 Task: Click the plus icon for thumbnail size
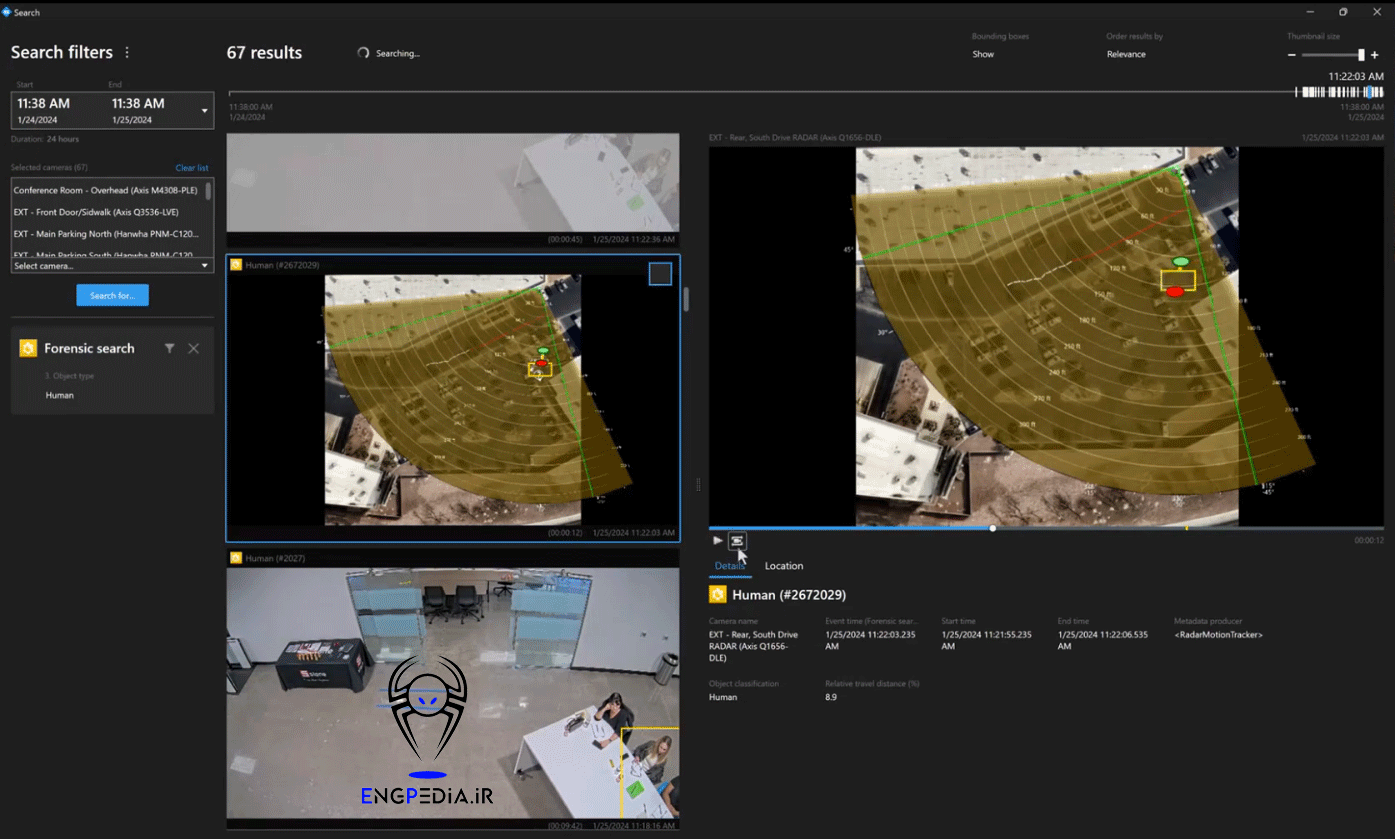coord(1375,55)
